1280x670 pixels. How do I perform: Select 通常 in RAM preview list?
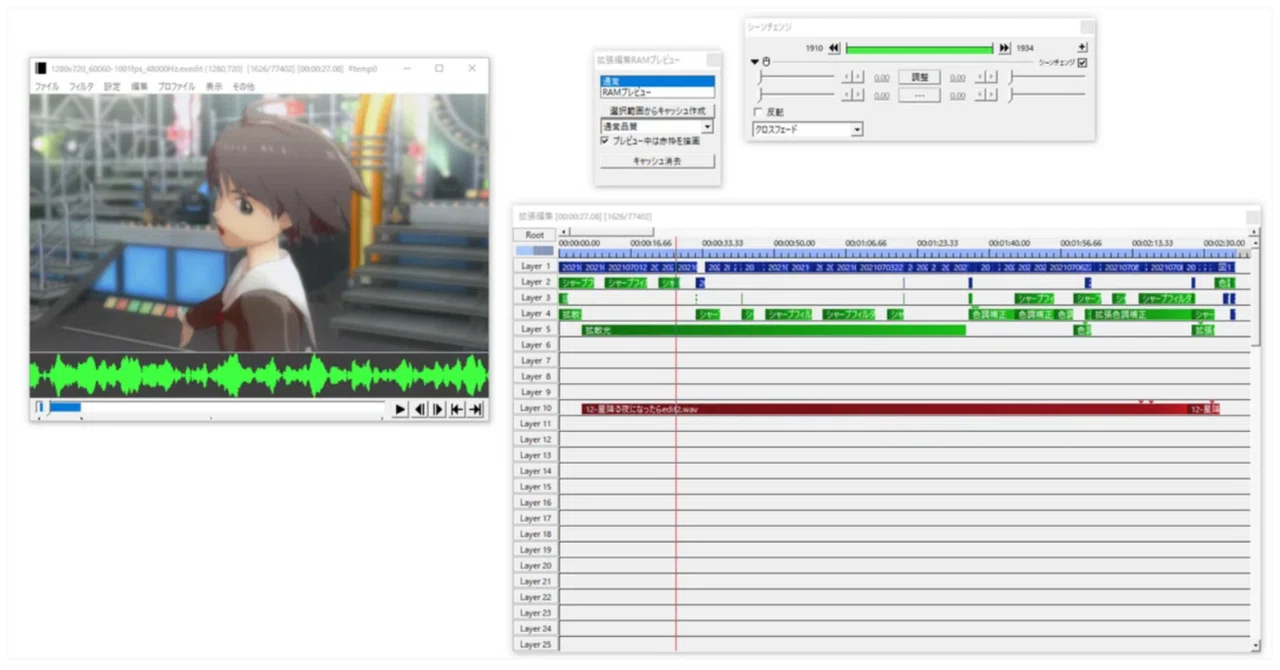click(x=657, y=81)
